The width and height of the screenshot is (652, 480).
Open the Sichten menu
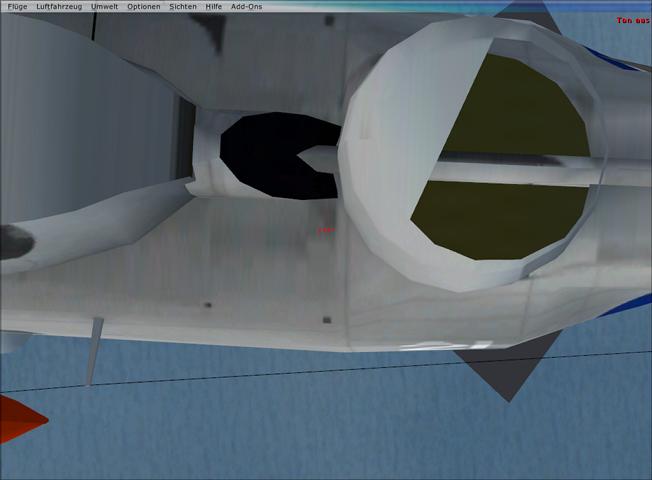coord(183,6)
